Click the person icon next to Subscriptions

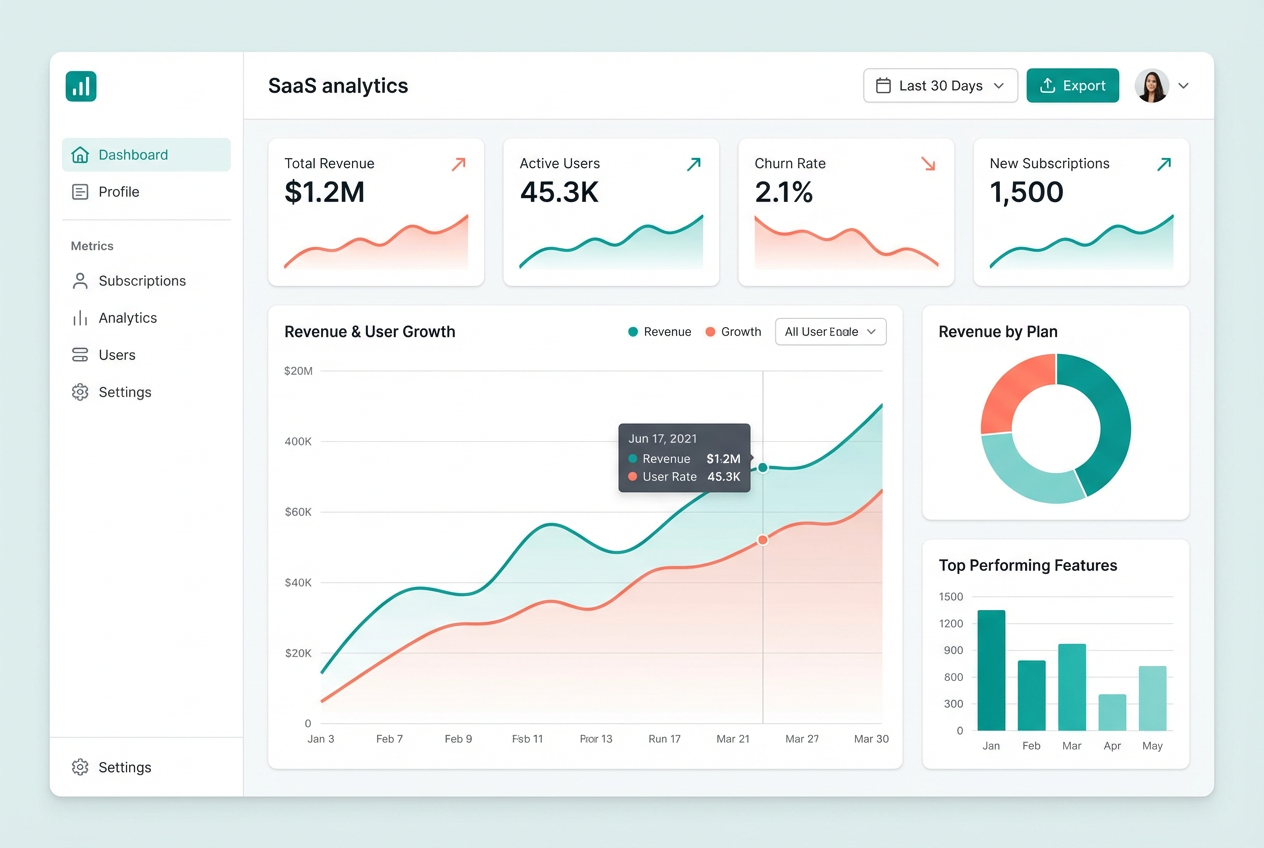pyautogui.click(x=80, y=281)
